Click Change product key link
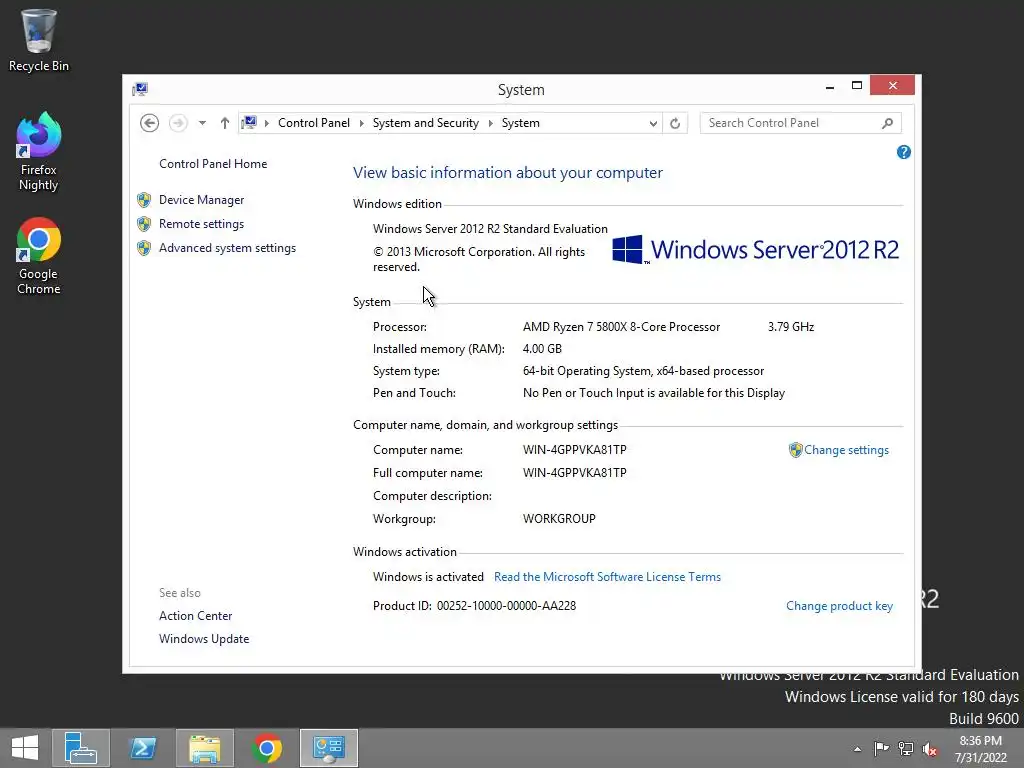This screenshot has height=768, width=1024. click(x=839, y=606)
